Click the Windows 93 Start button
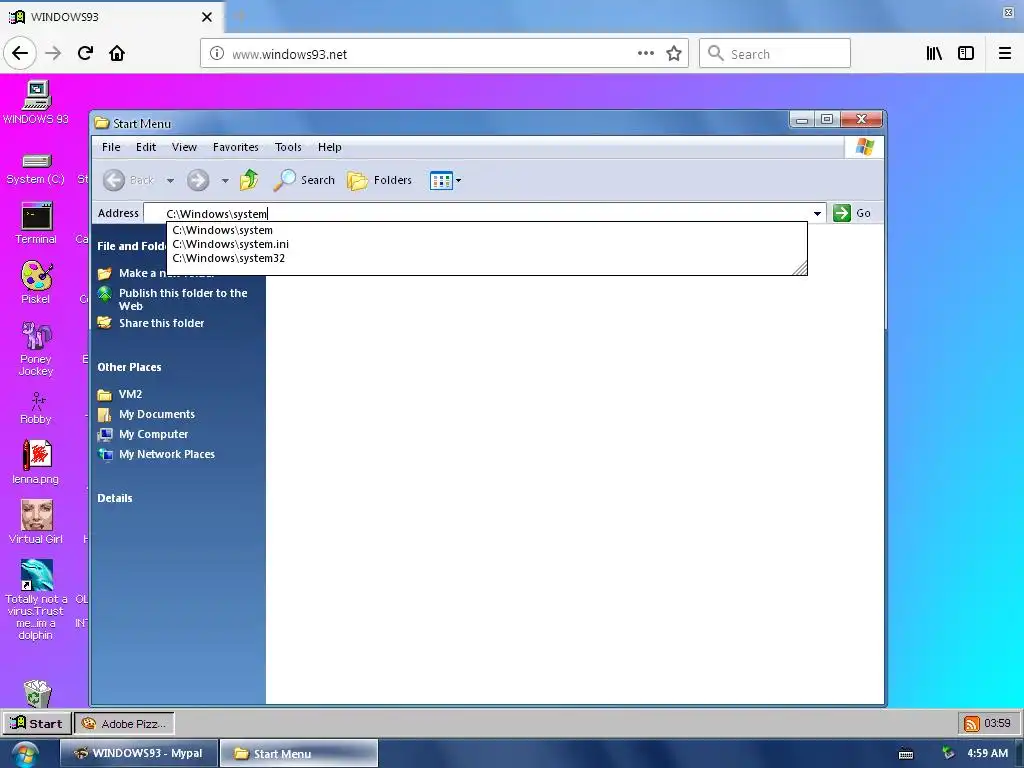Viewport: 1024px width, 768px height. (37, 723)
